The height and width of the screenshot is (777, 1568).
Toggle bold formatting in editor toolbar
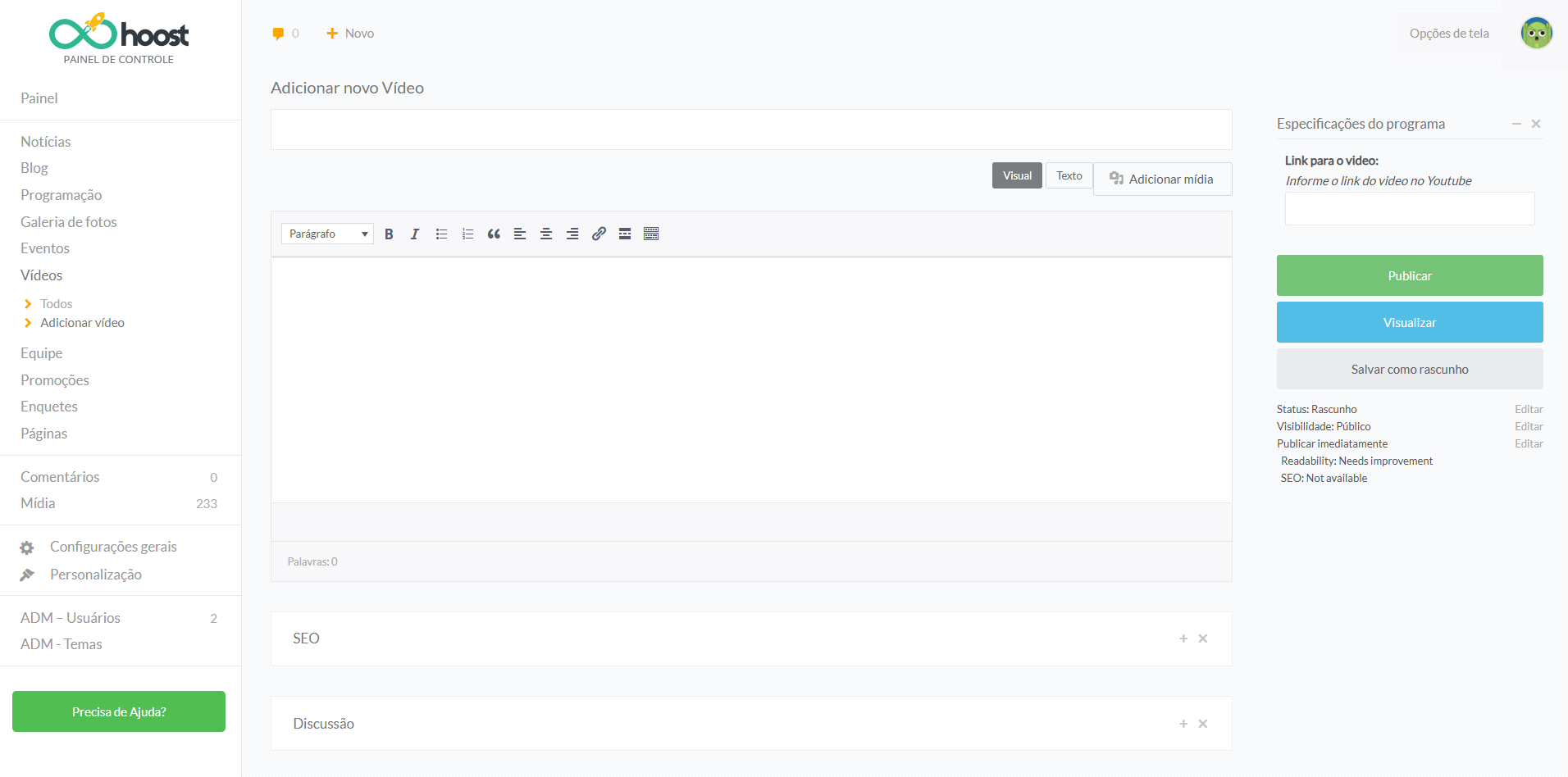389,234
